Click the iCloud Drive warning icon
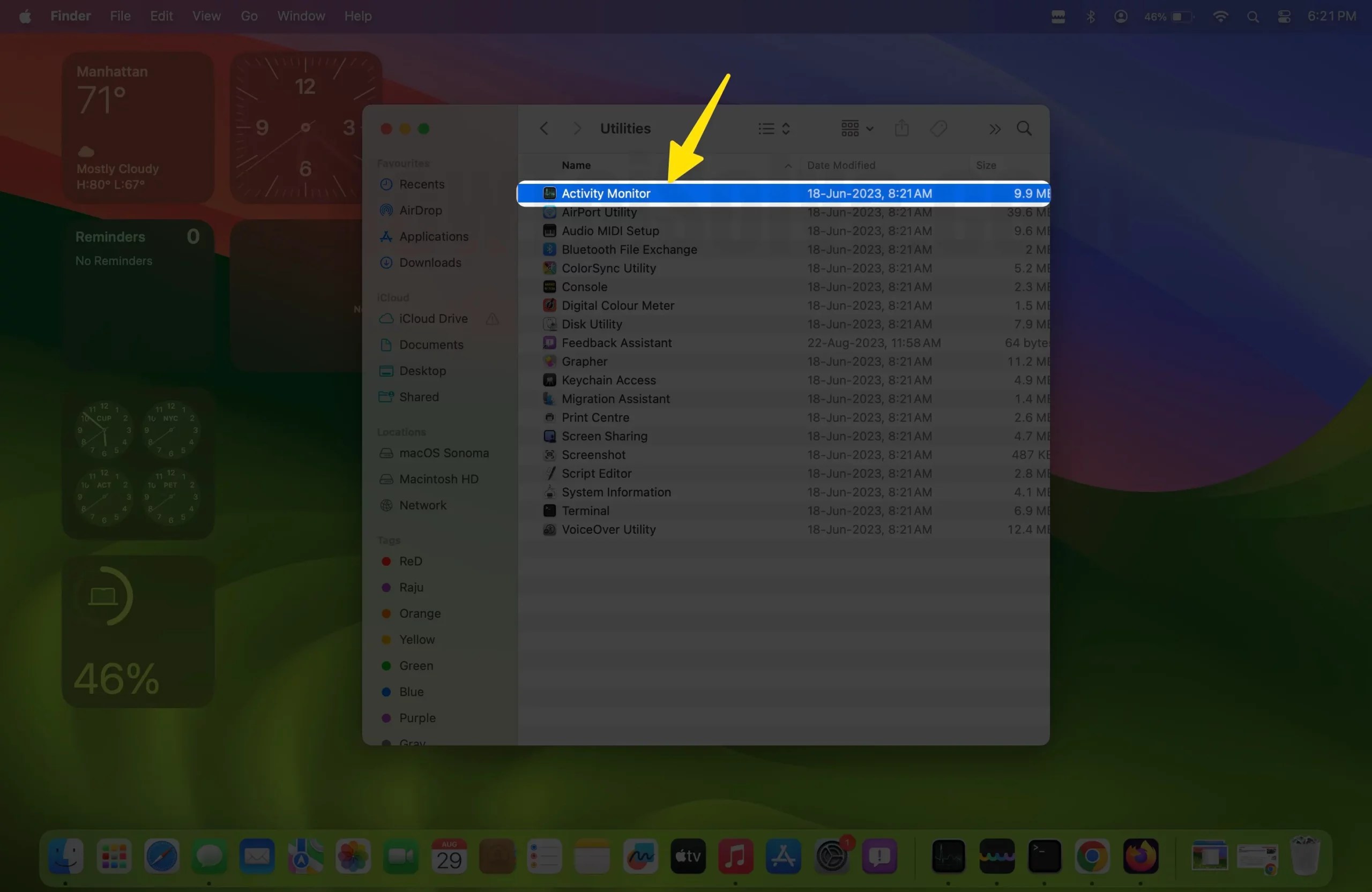The height and width of the screenshot is (892, 1372). point(492,319)
